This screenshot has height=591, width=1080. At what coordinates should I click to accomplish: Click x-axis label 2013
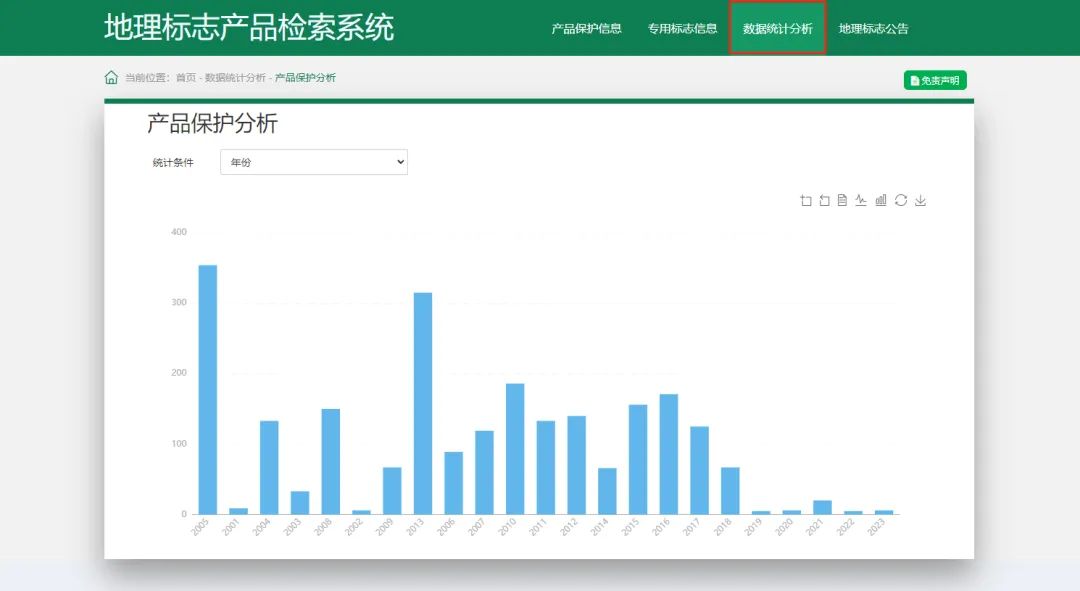[x=415, y=528]
